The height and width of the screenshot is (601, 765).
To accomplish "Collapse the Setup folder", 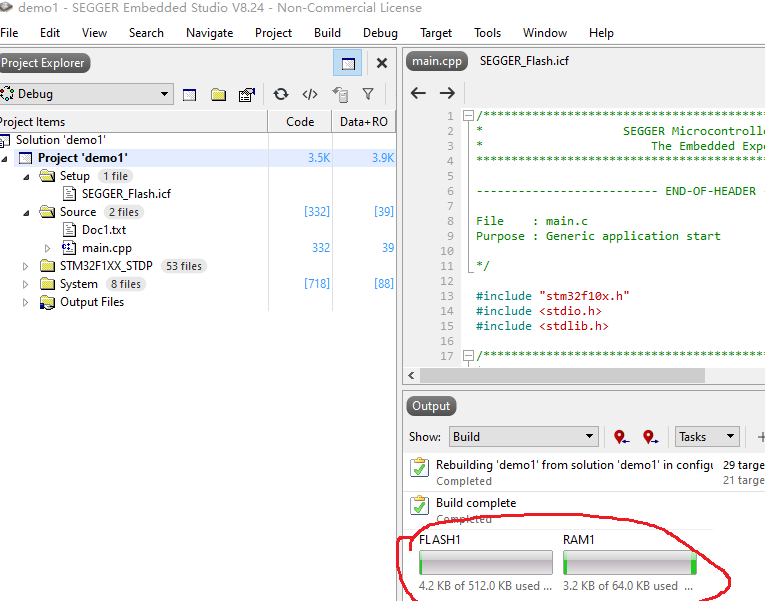I will 26,177.
